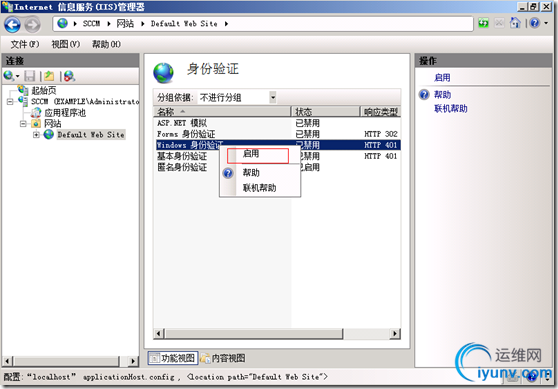Image resolution: width=558 pixels, height=389 pixels.
Task: Click the Back navigation arrow
Action: (12, 25)
